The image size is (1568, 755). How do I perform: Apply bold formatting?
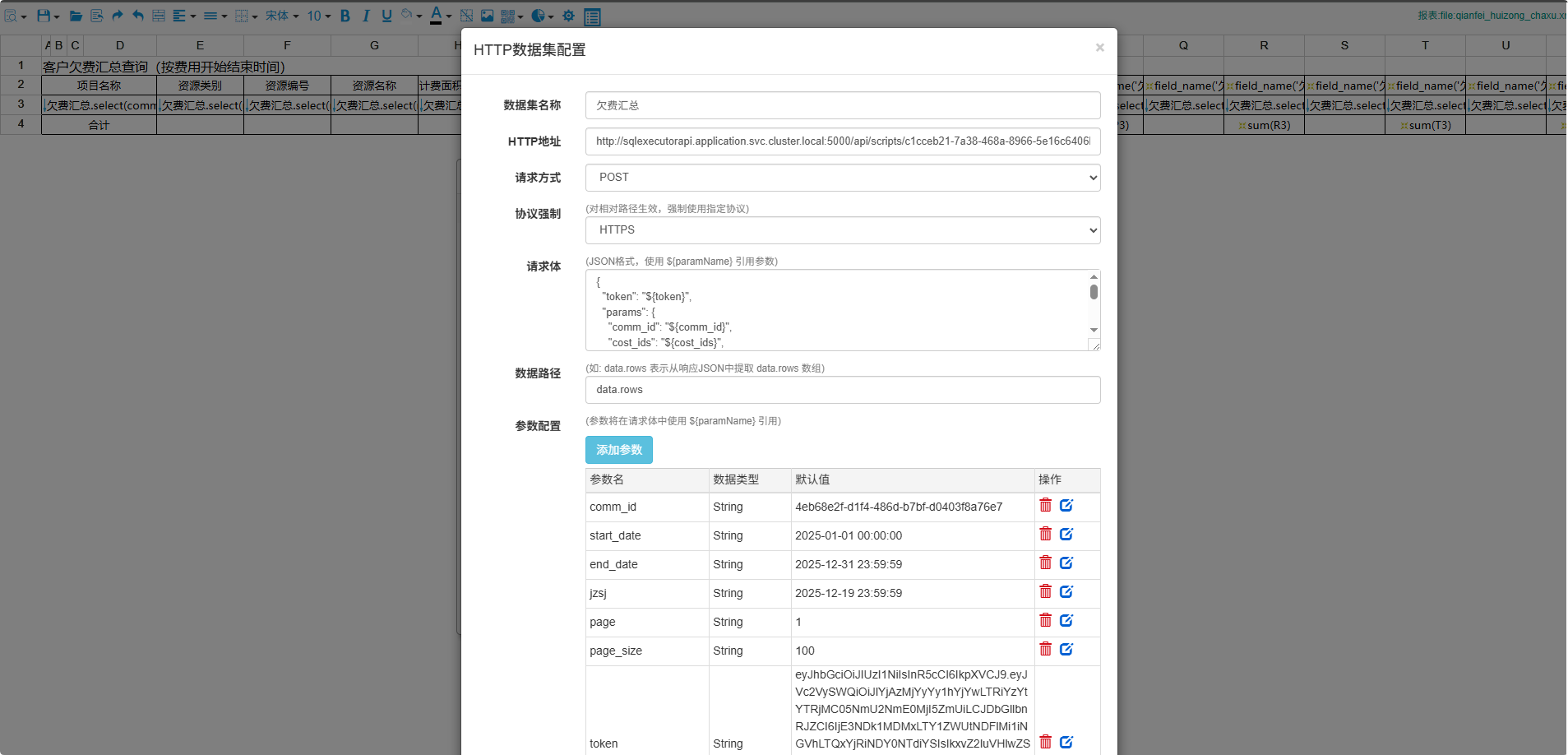point(345,16)
